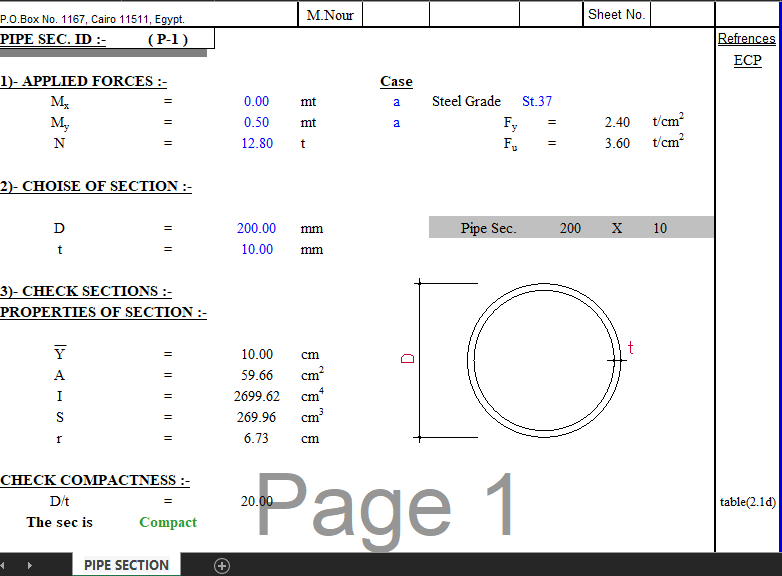Click the green Compact result text
This screenshot has width=782, height=576.
pos(168,522)
